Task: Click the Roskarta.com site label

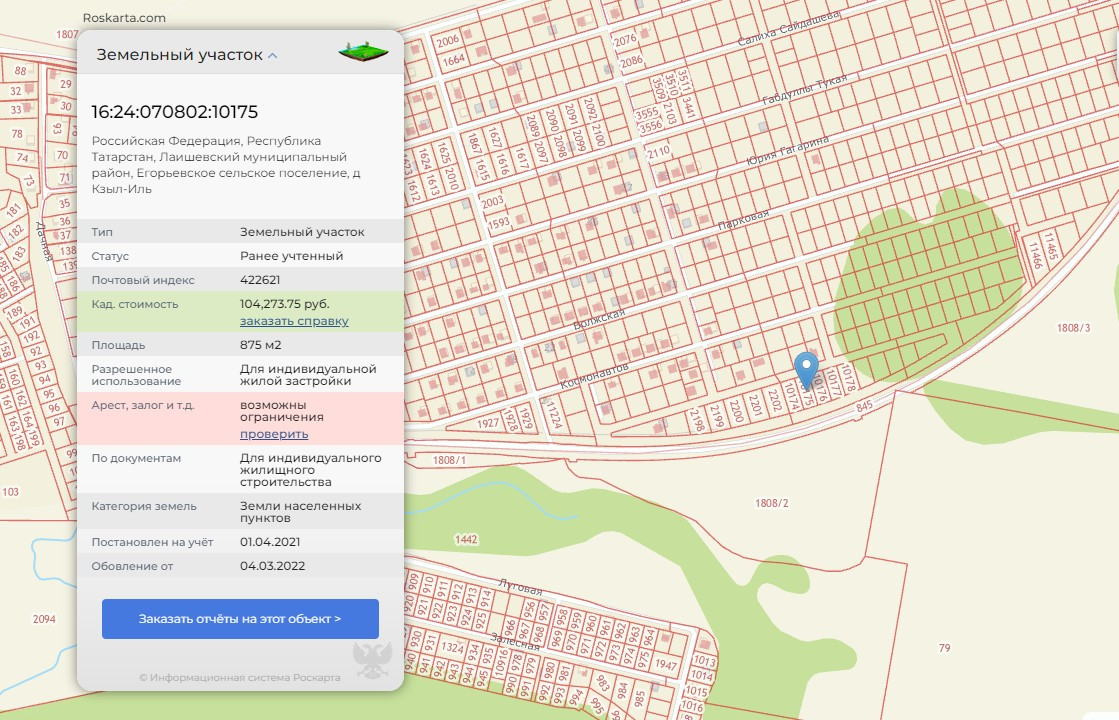Action: 124,18
